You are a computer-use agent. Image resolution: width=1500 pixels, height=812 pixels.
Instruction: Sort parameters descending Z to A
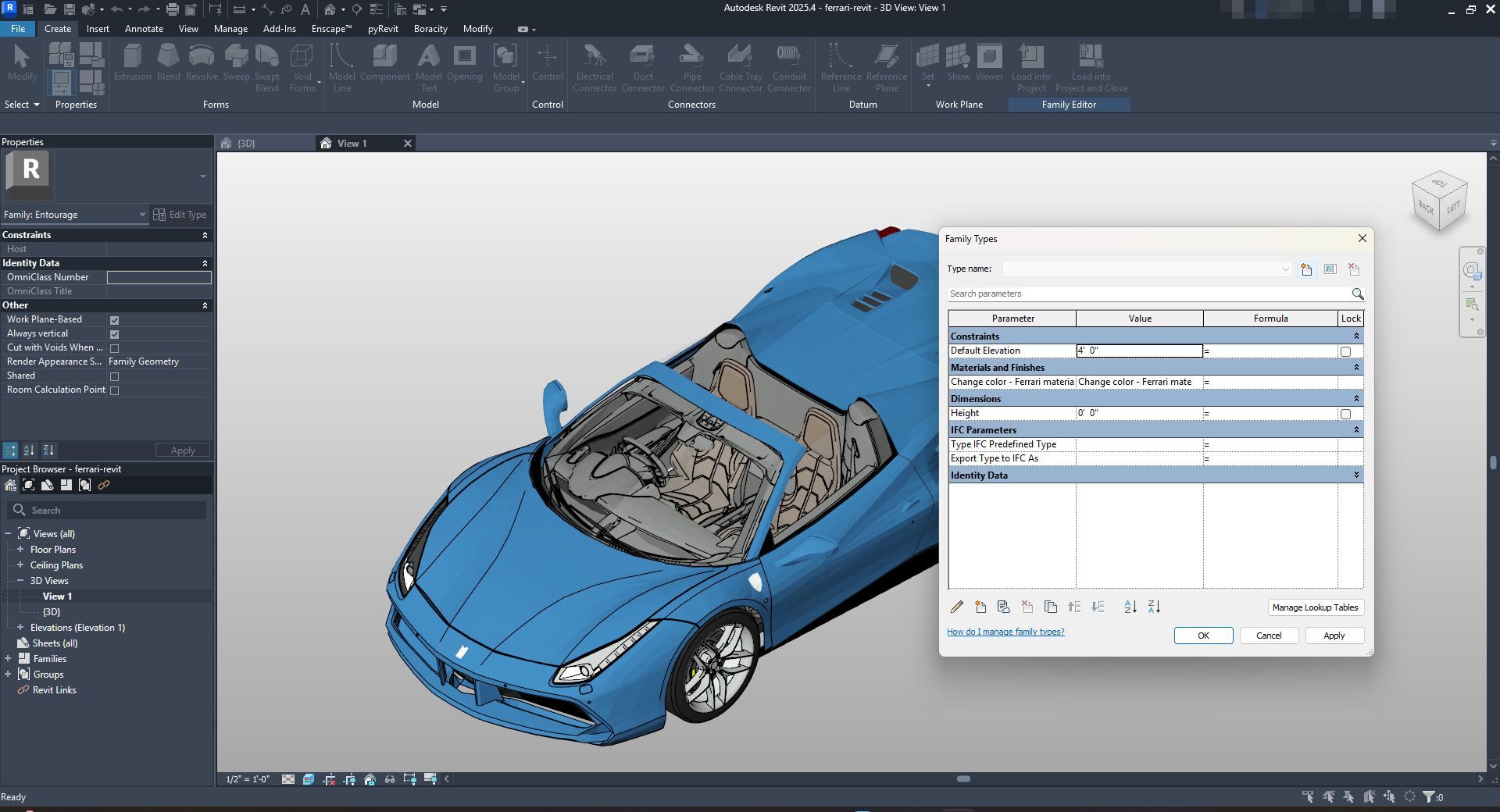pyautogui.click(x=1154, y=607)
